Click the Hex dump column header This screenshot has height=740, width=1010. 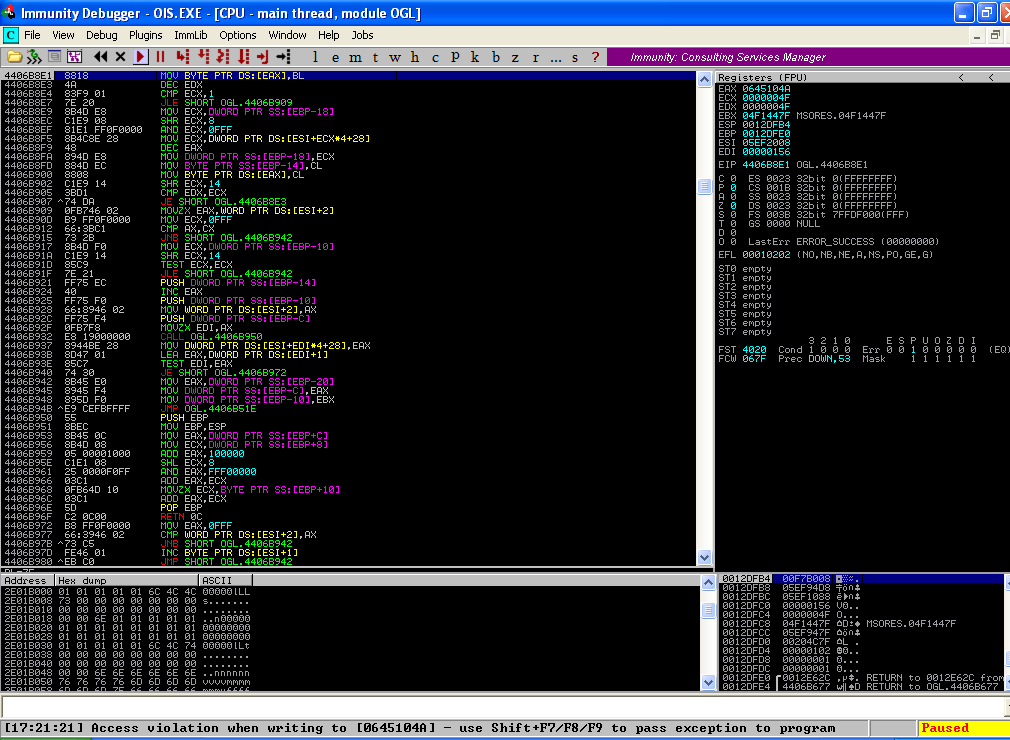128,580
